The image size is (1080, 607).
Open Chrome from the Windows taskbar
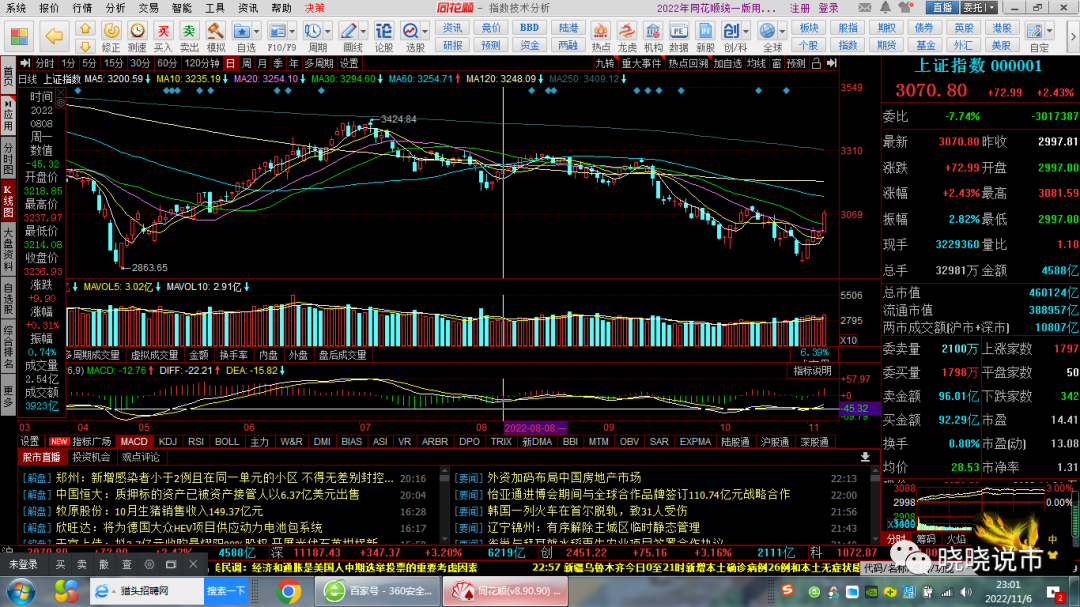(x=289, y=591)
